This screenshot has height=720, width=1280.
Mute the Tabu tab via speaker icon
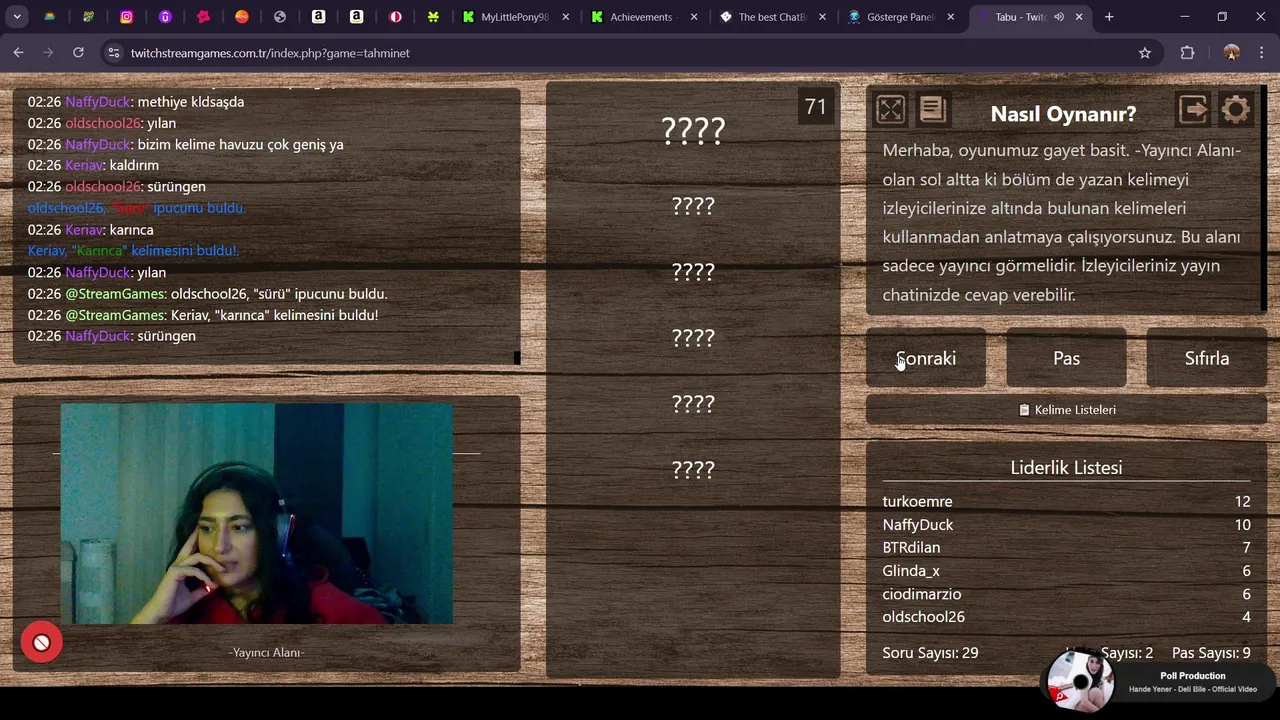pyautogui.click(x=1058, y=17)
